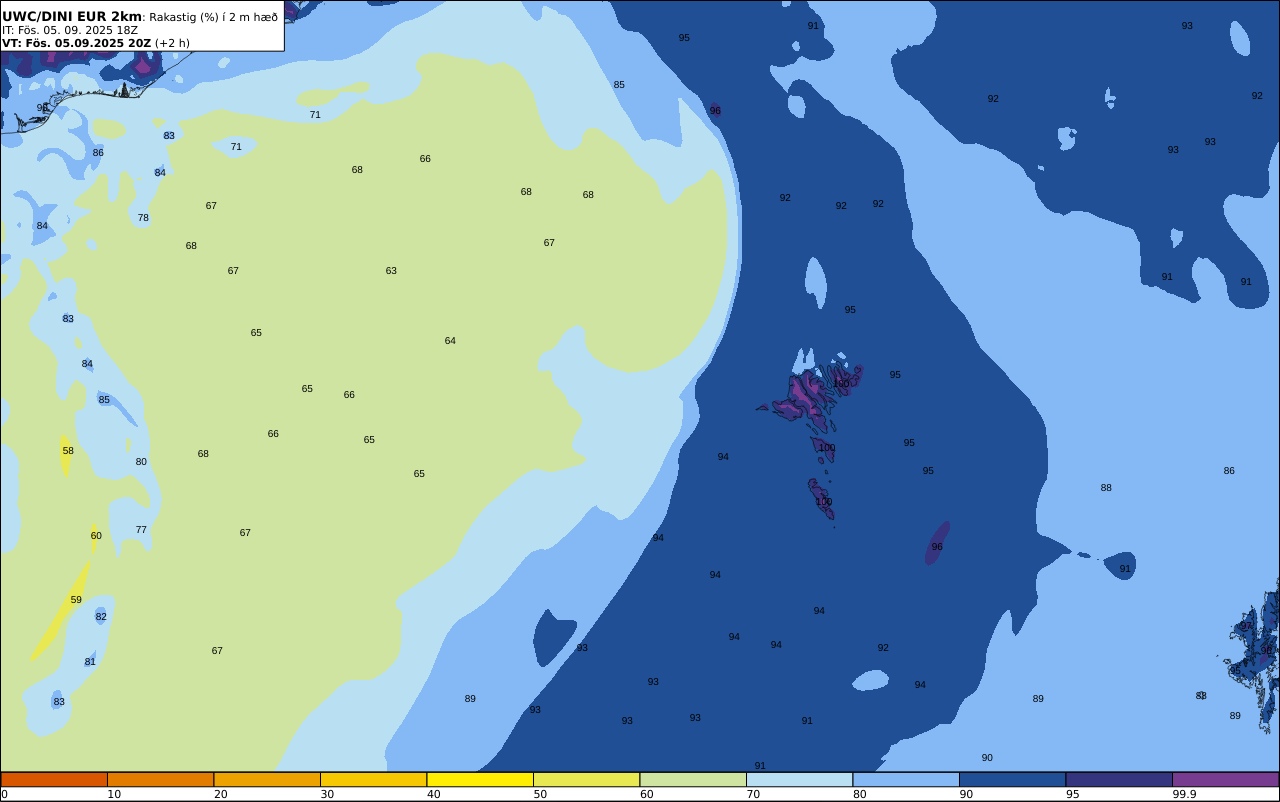Pick the 95–99.9 dark purple legend swatch

(x=1119, y=779)
